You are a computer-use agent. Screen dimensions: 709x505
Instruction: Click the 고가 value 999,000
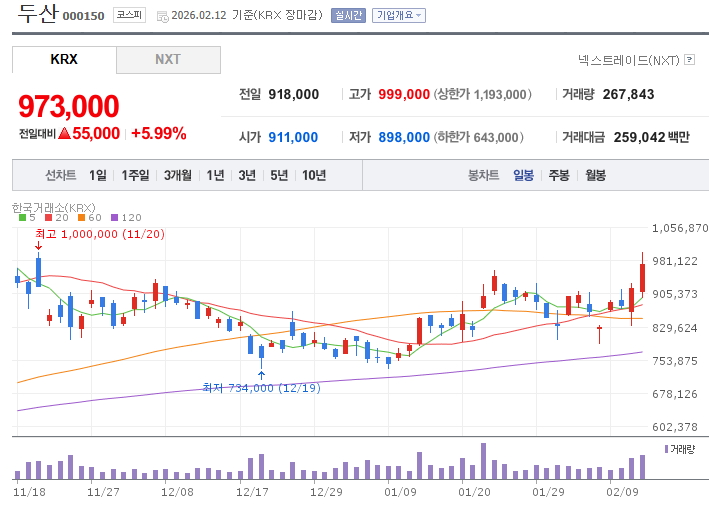tap(404, 94)
